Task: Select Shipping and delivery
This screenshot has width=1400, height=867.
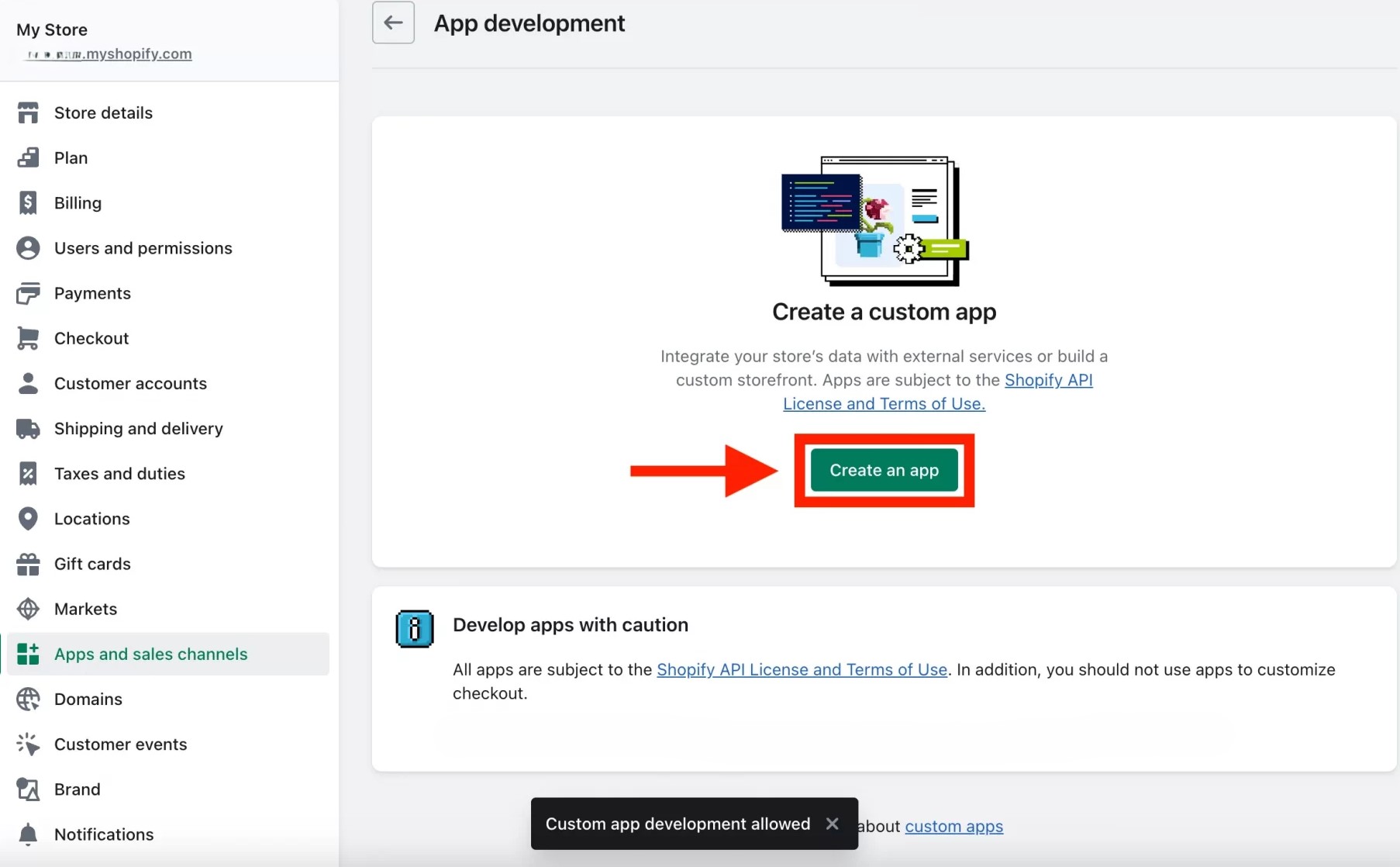Action: tap(168, 428)
